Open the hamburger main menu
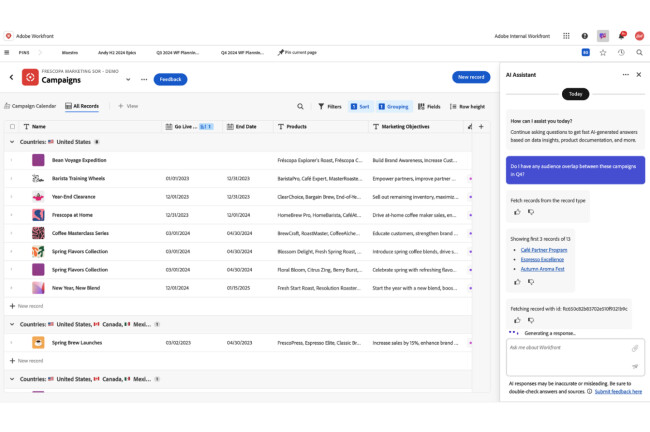The image size is (650, 432). coord(7,53)
